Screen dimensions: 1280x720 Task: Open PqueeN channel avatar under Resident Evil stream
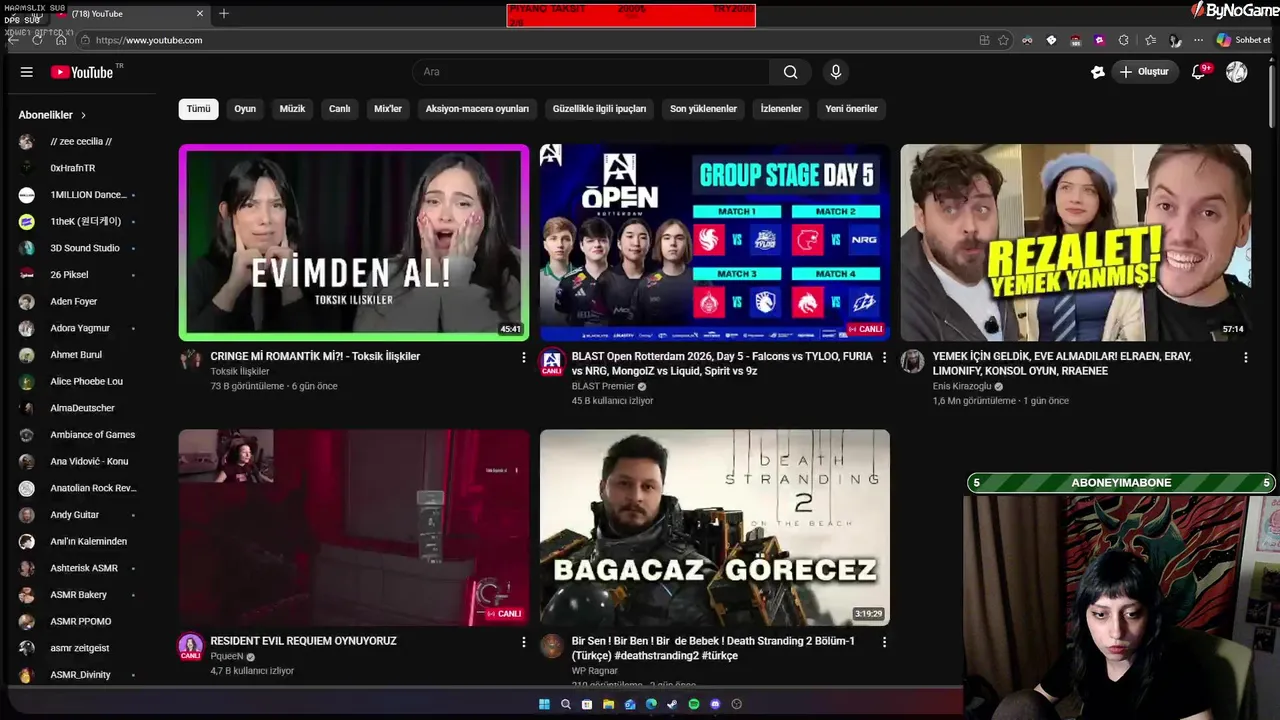pos(191,646)
